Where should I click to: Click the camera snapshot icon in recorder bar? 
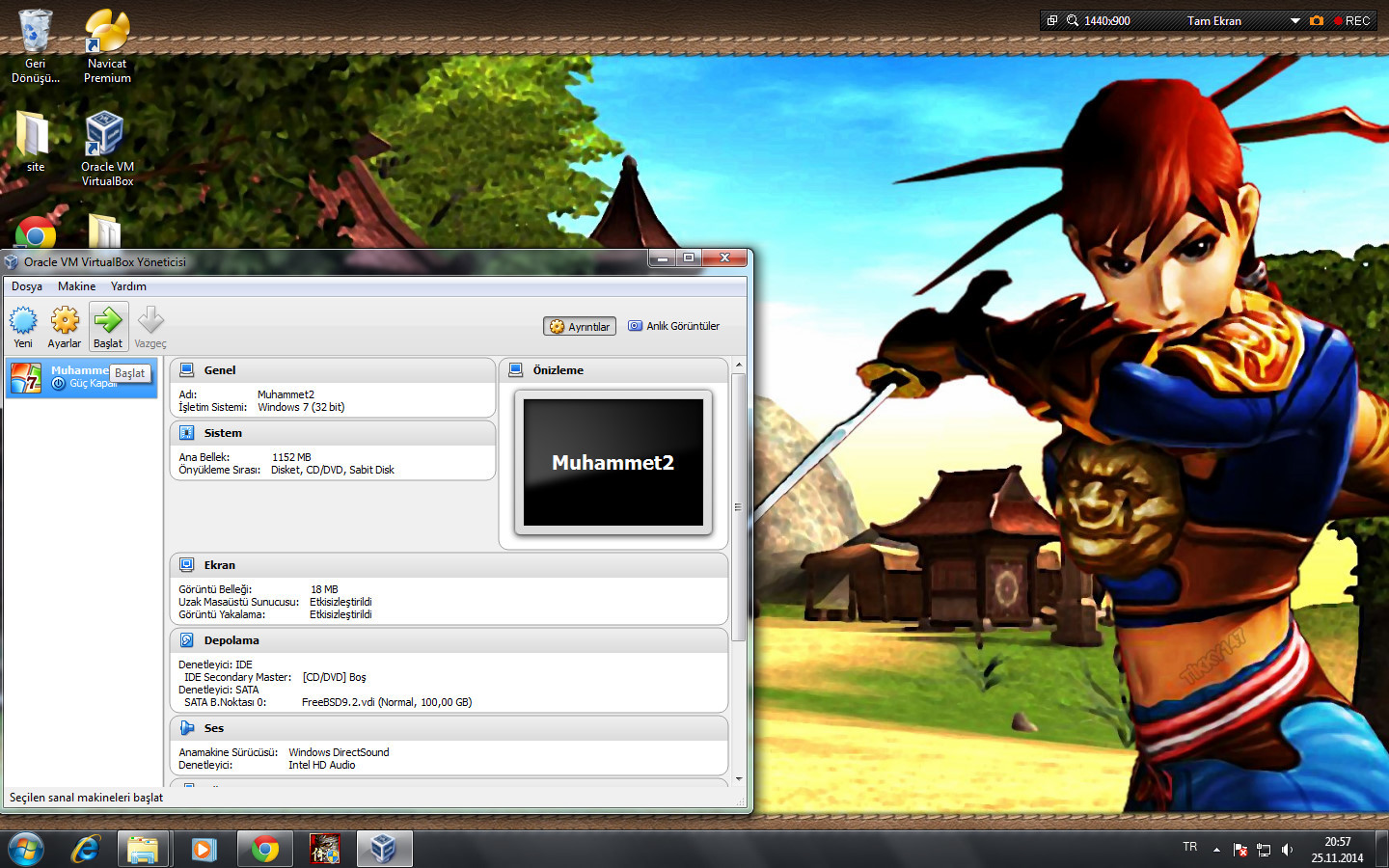(x=1317, y=20)
